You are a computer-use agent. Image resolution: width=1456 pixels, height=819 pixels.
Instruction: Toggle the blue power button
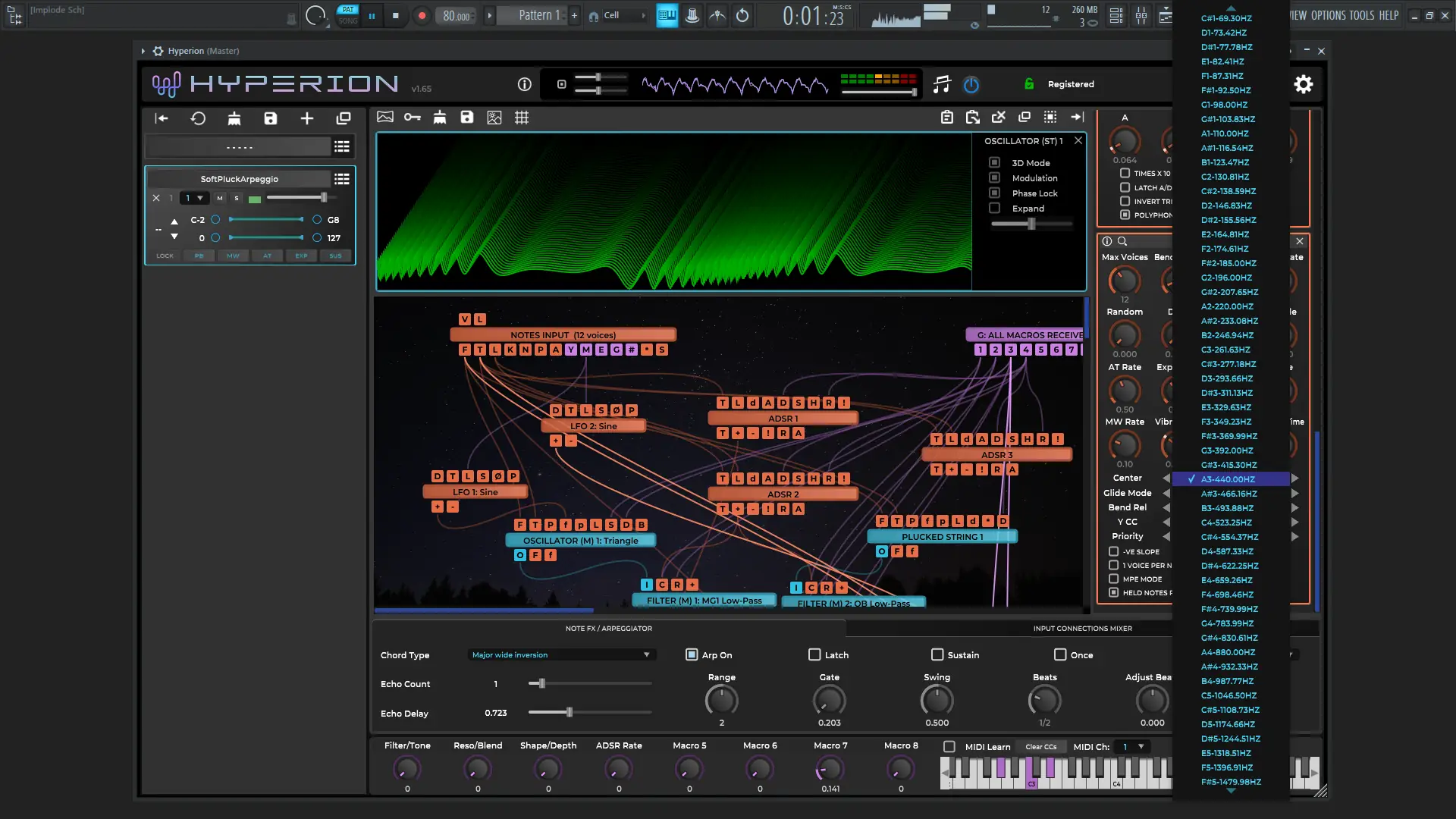(x=971, y=85)
